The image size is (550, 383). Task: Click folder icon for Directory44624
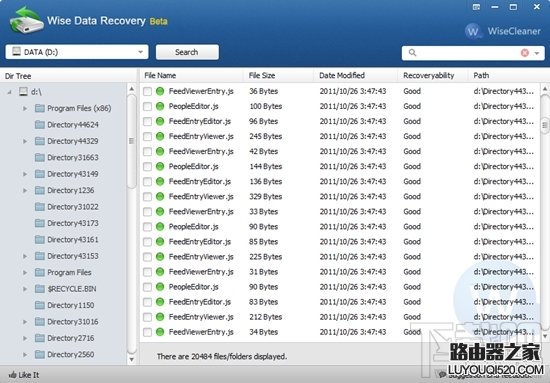click(40, 125)
